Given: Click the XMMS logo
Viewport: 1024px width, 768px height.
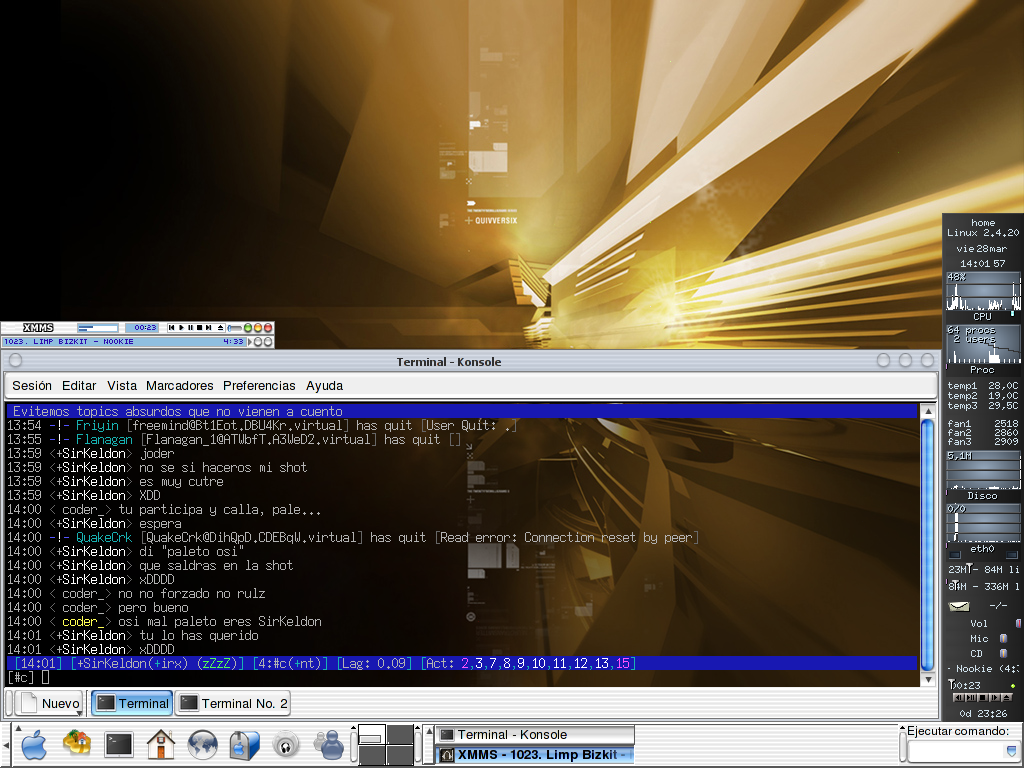Looking at the screenshot, I should [38, 327].
